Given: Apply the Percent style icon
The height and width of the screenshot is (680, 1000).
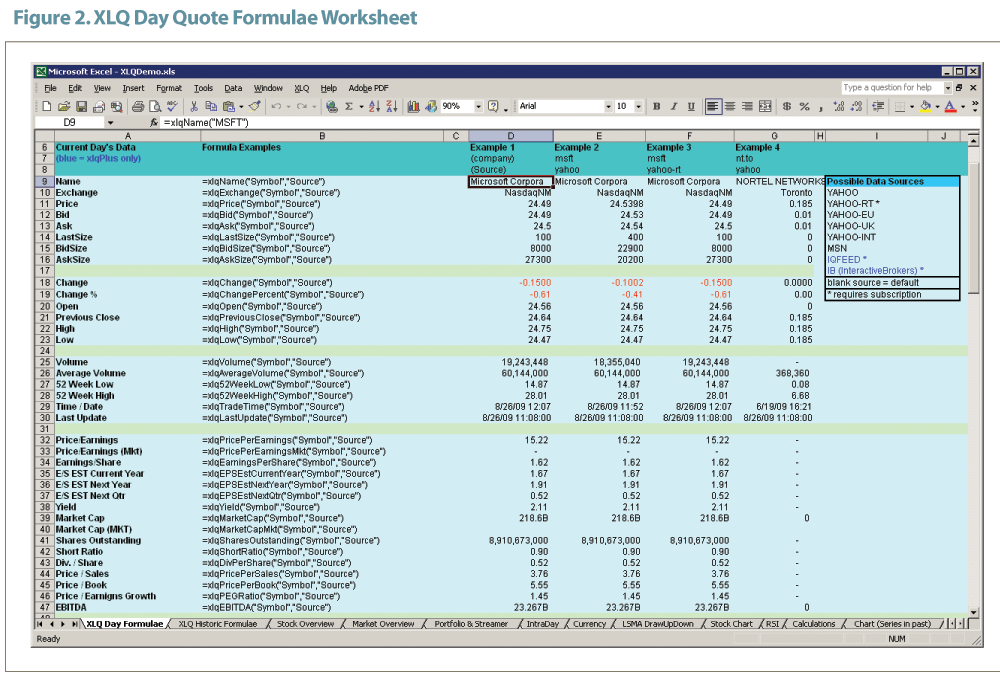Looking at the screenshot, I should click(804, 107).
